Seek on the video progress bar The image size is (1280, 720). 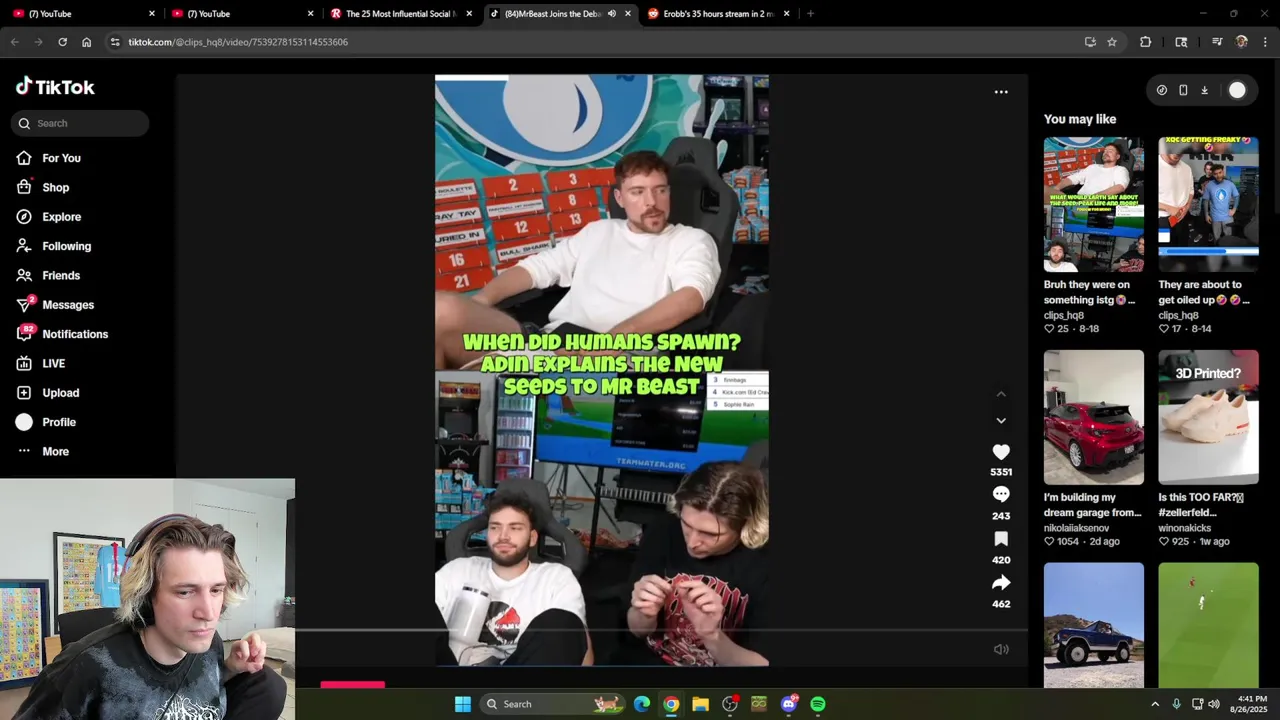(661, 631)
